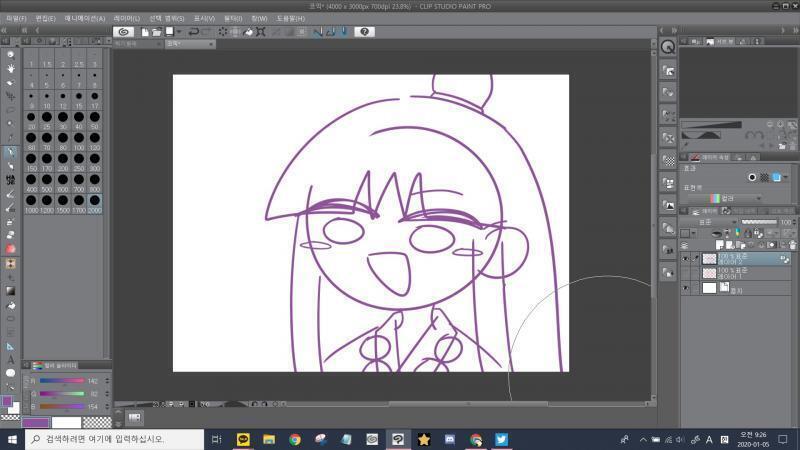Select the Zoom magnifier tool
Image resolution: width=800 pixels, height=450 pixels.
(x=10, y=55)
